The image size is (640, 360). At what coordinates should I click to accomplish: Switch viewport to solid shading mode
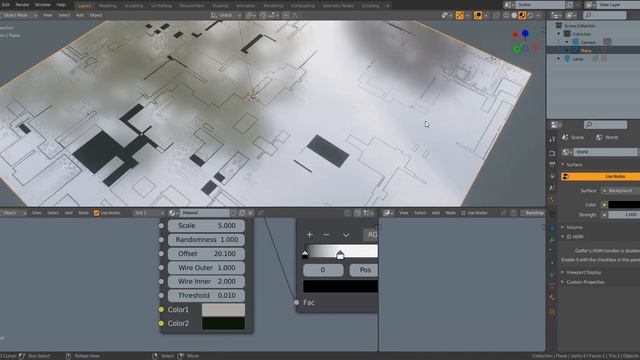[x=514, y=16]
